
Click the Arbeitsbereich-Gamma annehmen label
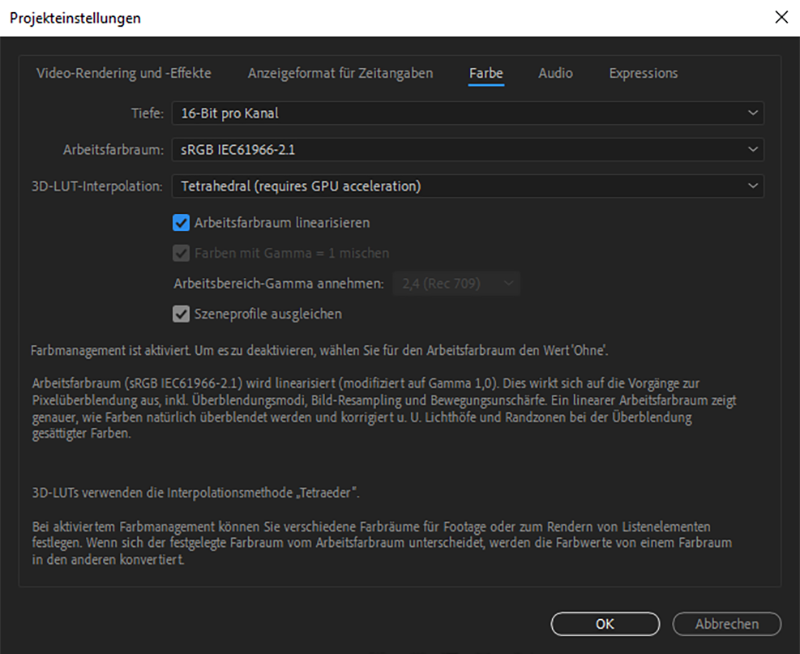coord(279,284)
